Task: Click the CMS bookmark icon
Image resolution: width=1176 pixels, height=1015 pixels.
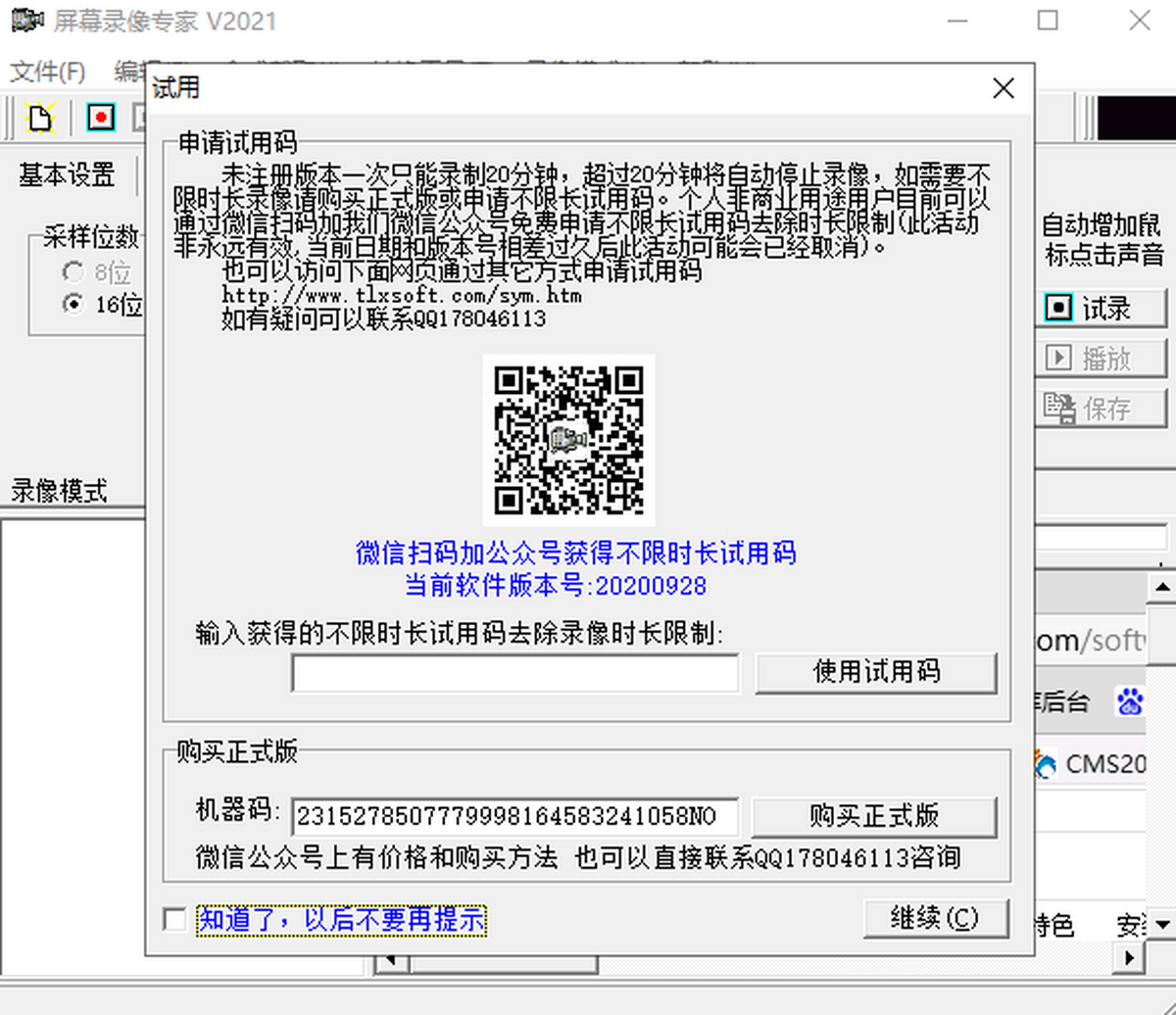Action: (x=1046, y=763)
